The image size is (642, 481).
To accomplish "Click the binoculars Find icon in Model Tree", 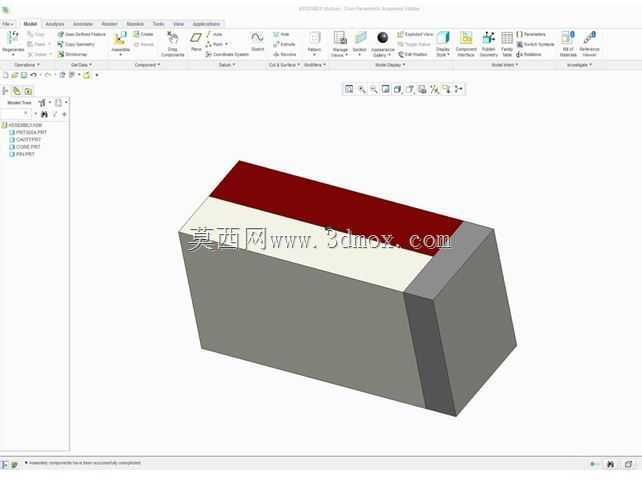I will (x=44, y=114).
